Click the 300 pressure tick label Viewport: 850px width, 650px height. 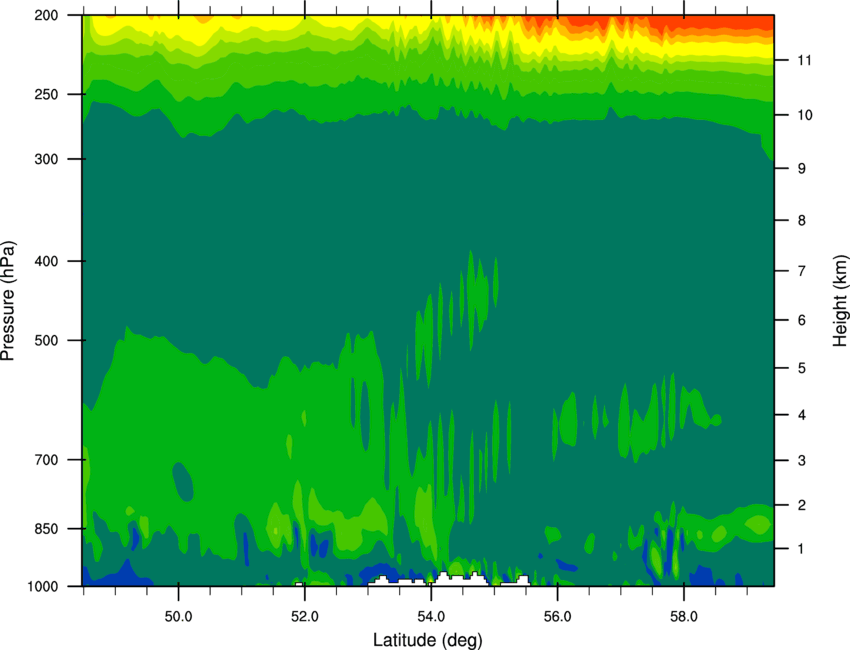click(x=46, y=159)
